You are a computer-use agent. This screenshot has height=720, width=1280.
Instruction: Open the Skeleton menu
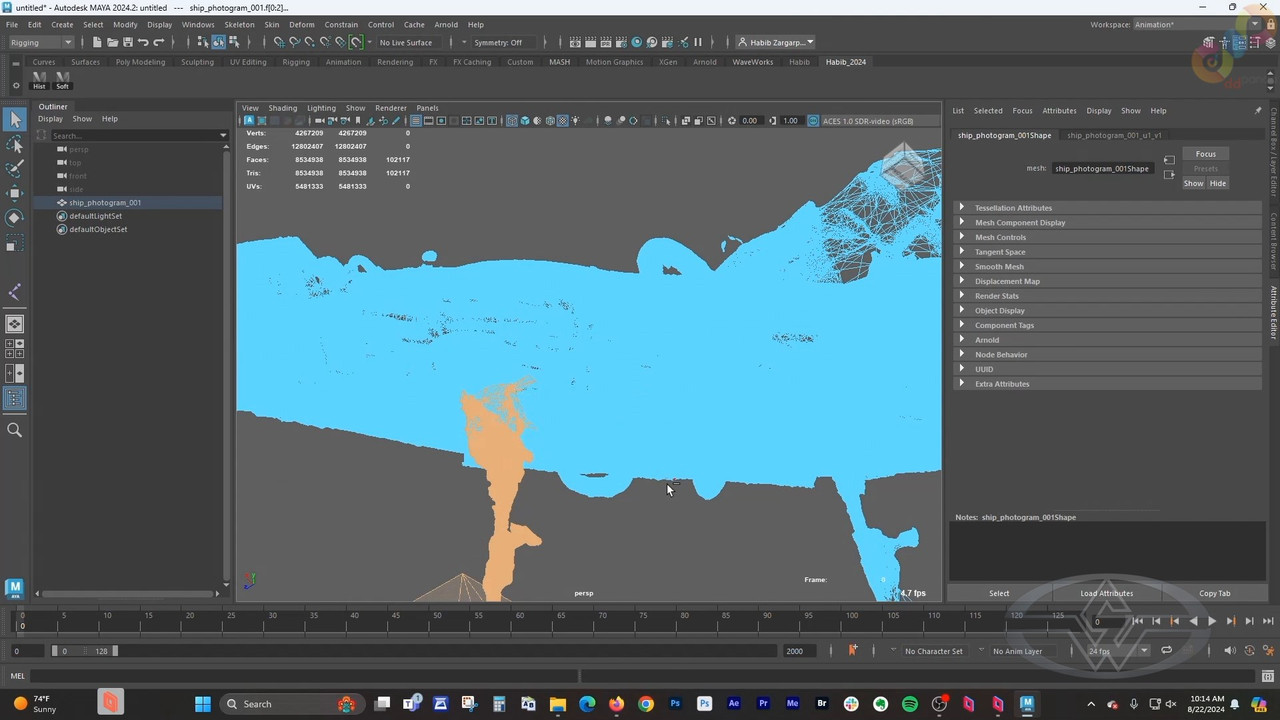(x=239, y=24)
